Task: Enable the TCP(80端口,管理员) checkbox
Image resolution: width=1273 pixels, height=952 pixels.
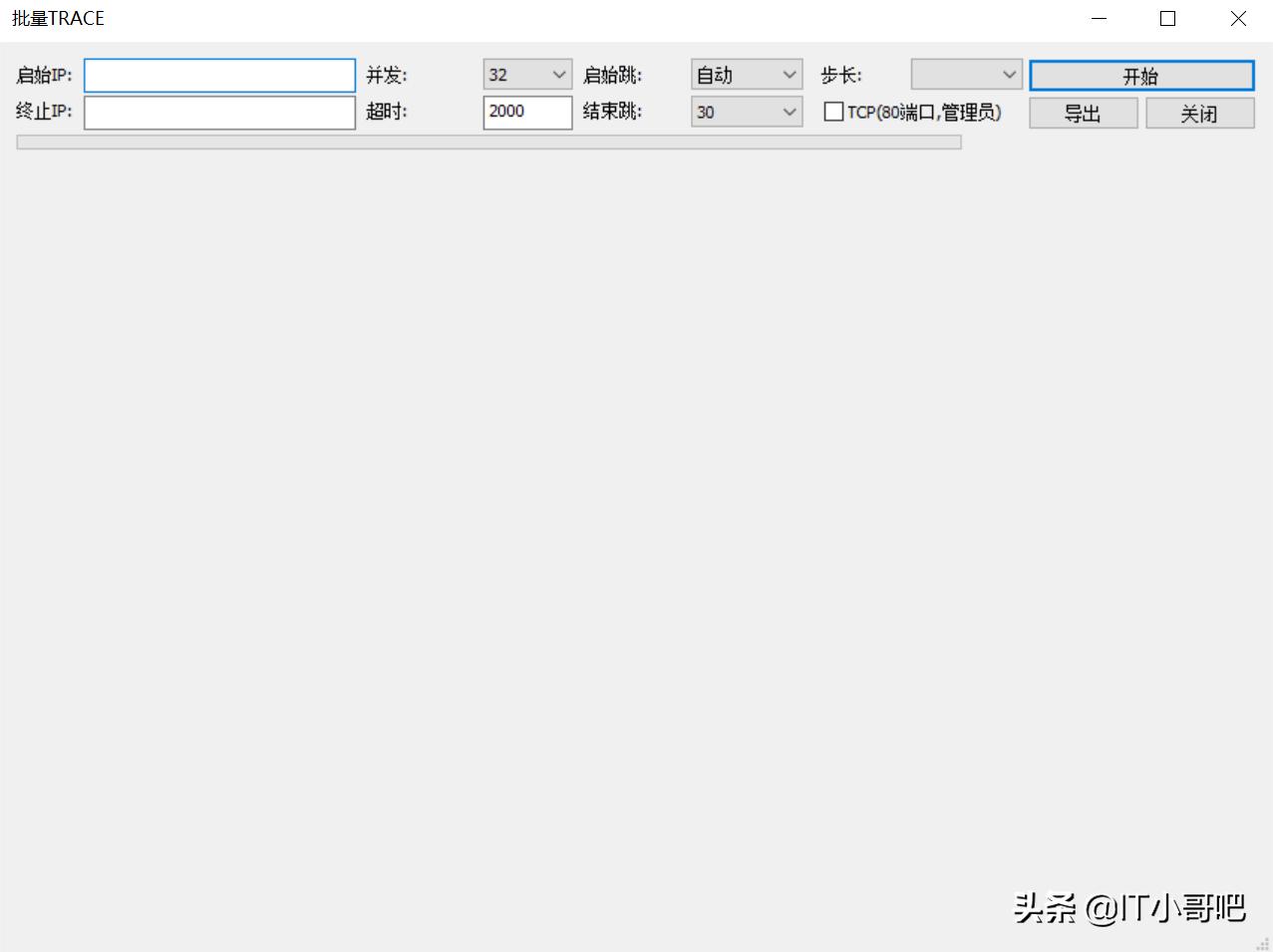Action: 833,113
